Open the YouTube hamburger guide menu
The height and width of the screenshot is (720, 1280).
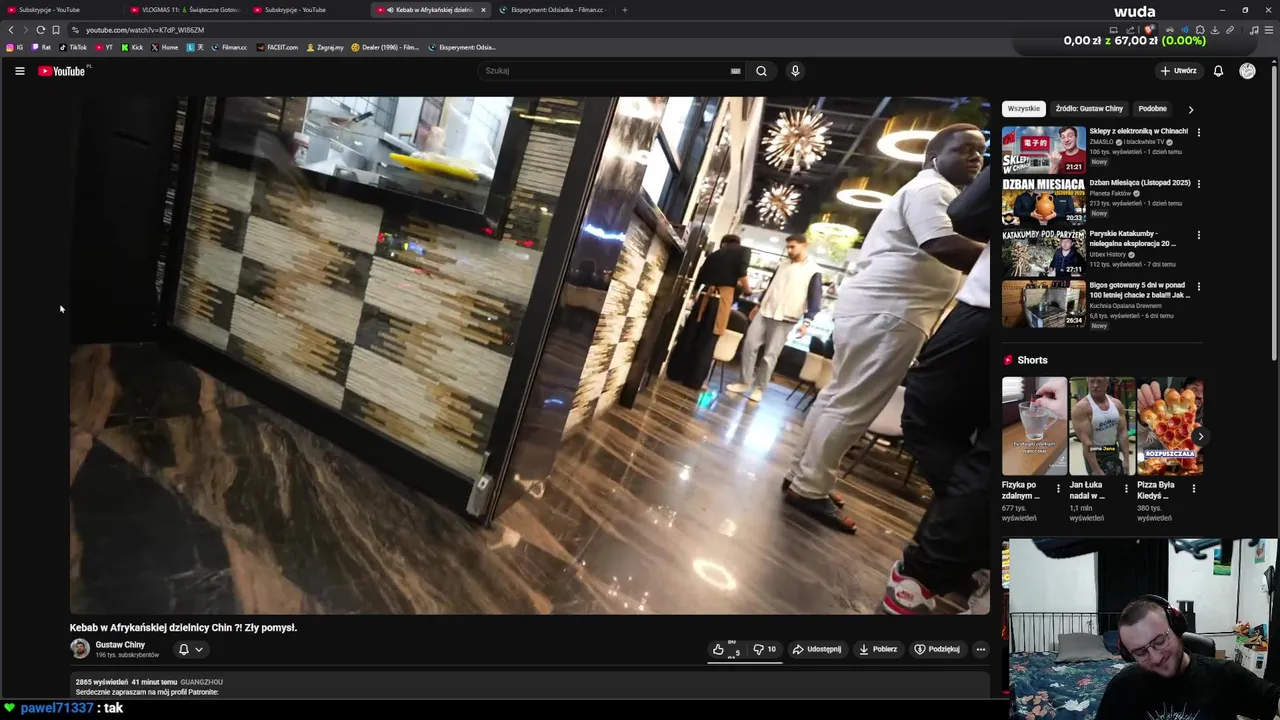pyautogui.click(x=19, y=71)
